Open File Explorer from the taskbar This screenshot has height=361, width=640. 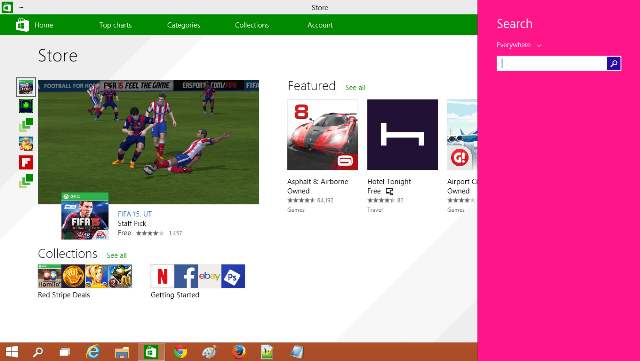point(122,352)
